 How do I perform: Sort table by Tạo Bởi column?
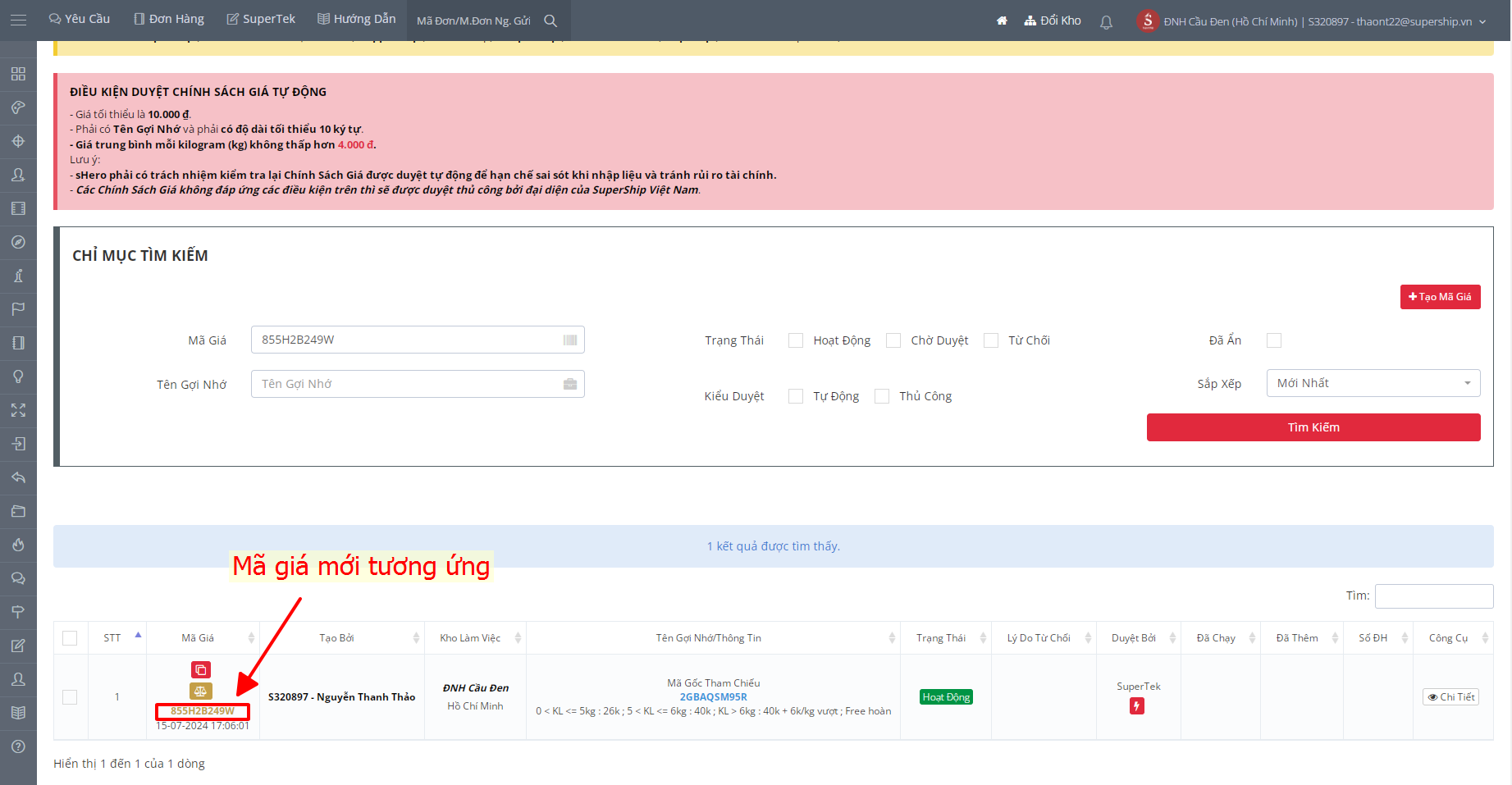[x=342, y=638]
